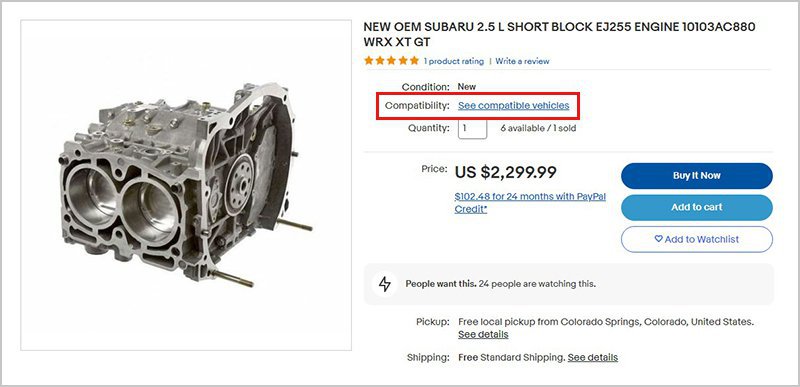The height and width of the screenshot is (387, 800).
Task: Click the '24 people are watching this' text
Action: click(537, 284)
